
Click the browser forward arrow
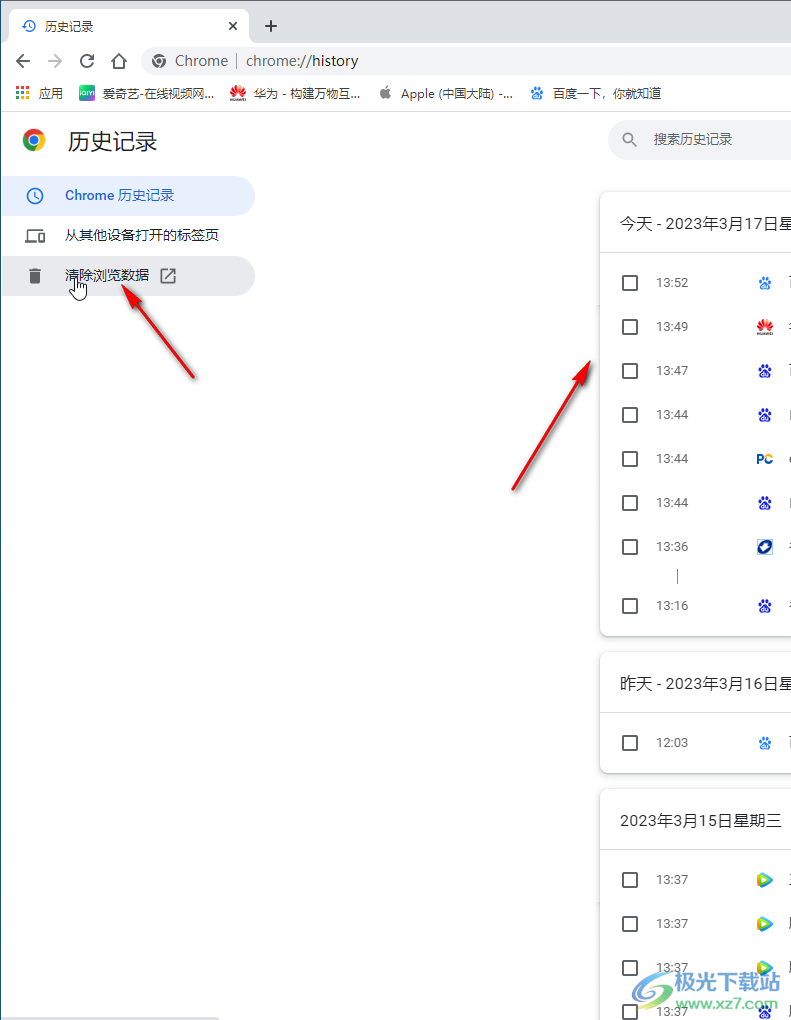55,61
